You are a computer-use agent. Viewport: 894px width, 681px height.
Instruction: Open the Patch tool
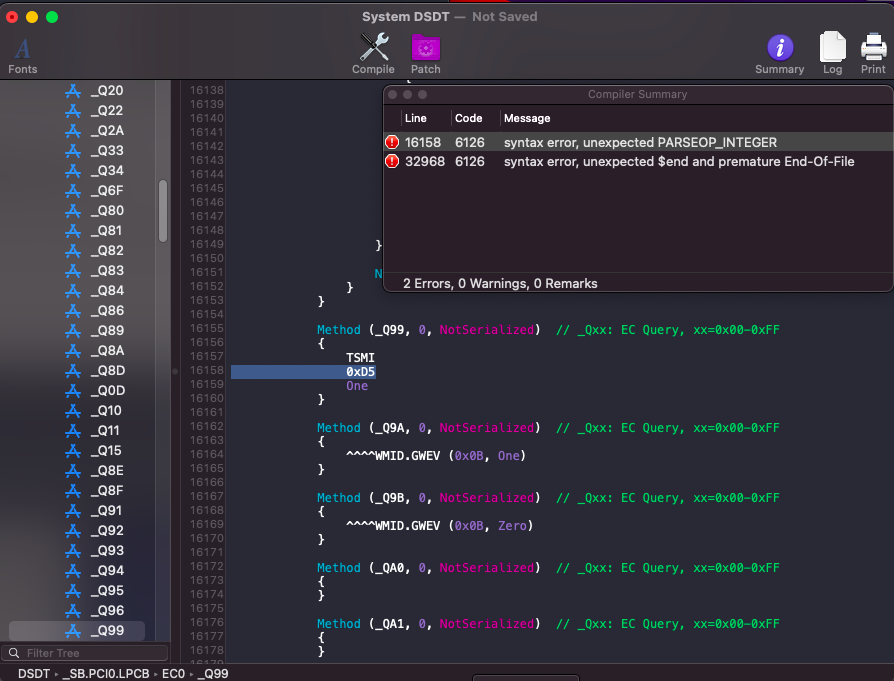click(425, 52)
